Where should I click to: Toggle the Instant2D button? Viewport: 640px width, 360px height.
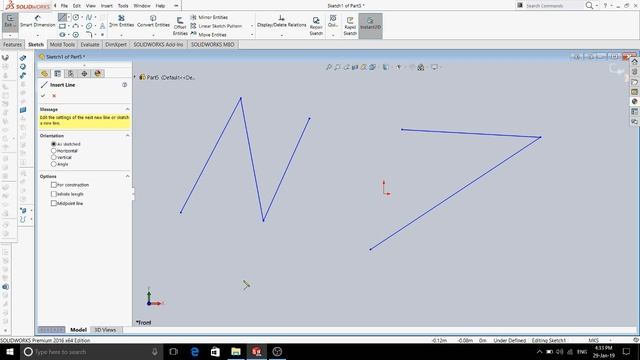pyautogui.click(x=370, y=26)
